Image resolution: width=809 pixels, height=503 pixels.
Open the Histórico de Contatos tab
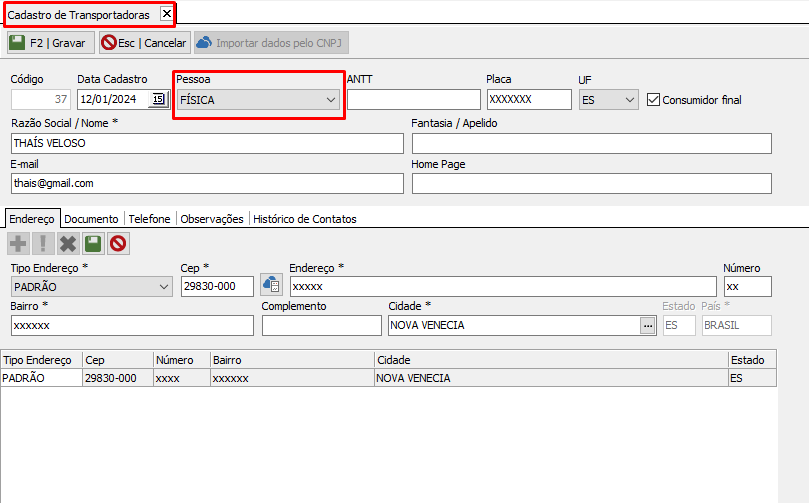(304, 219)
